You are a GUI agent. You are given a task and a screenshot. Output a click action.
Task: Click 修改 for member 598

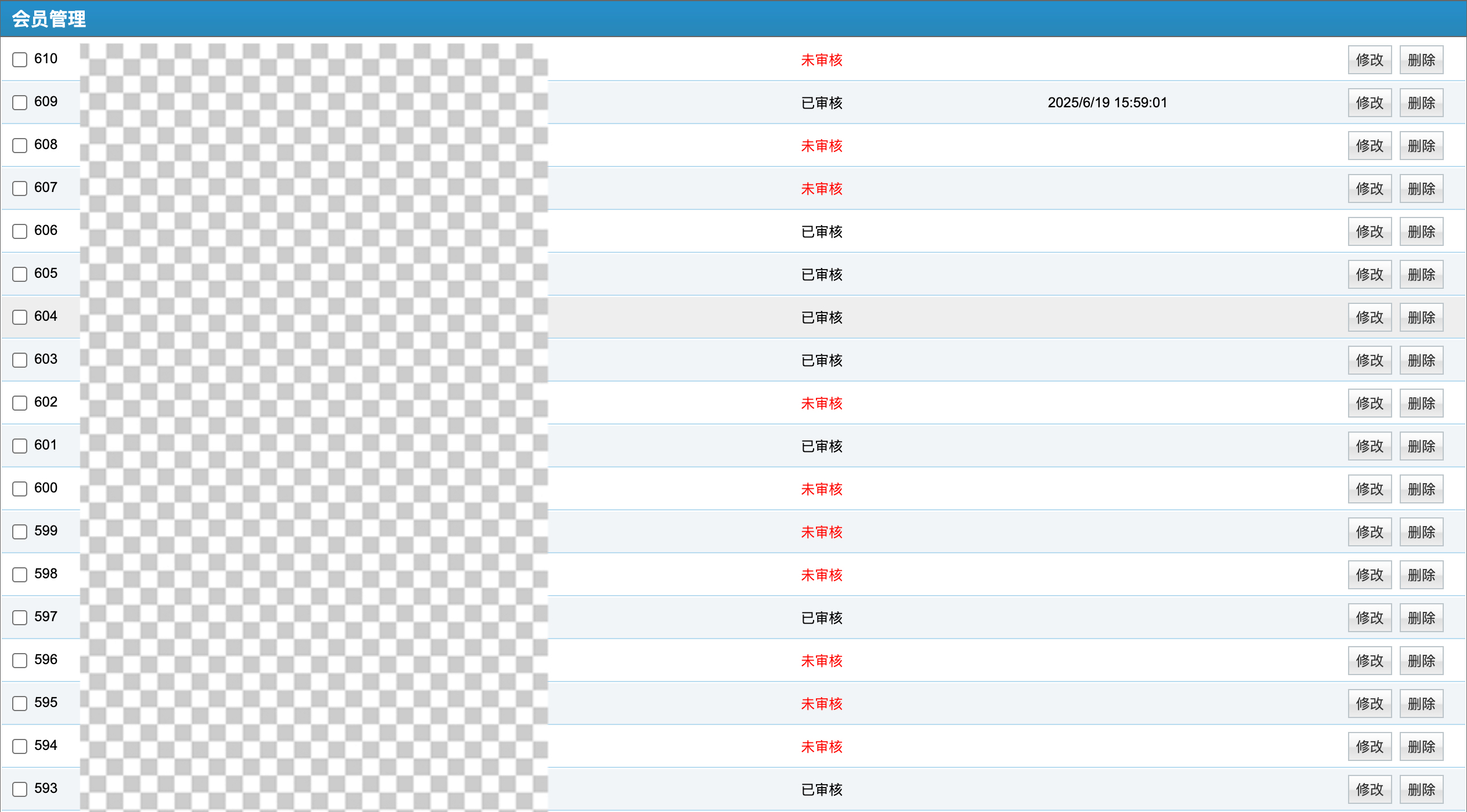[x=1370, y=575]
